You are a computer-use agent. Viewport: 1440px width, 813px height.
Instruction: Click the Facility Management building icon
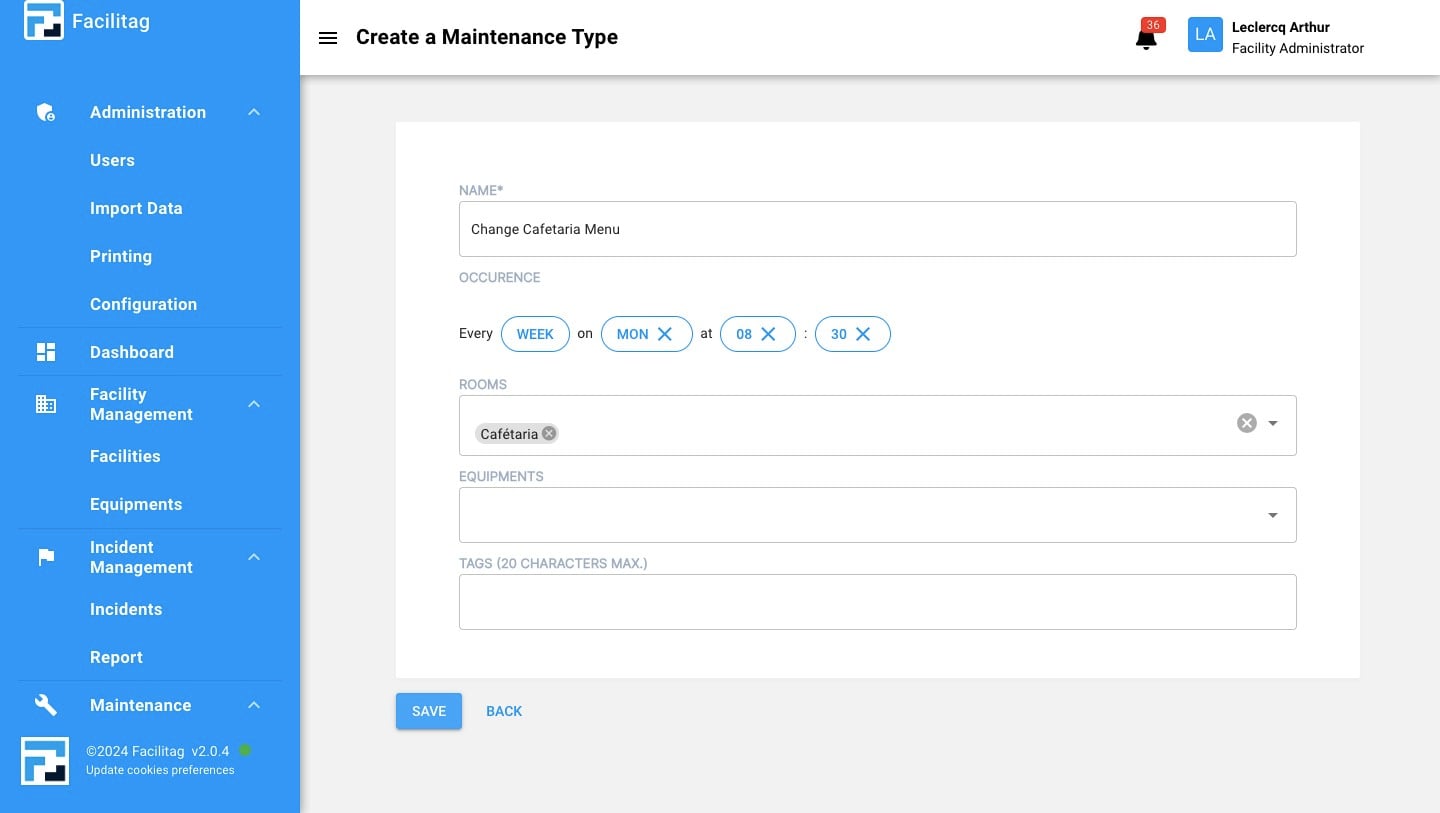46,404
